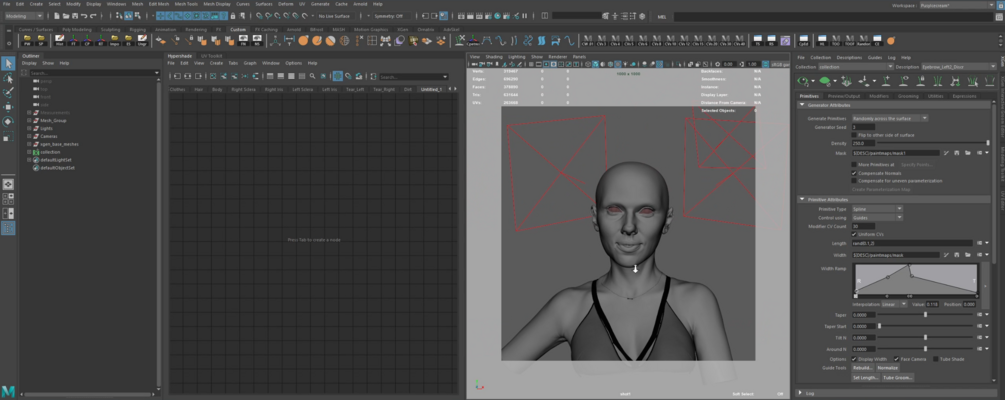The width and height of the screenshot is (1005, 400).
Task: Open the Modeling menu set dropdown
Action: click(x=24, y=15)
